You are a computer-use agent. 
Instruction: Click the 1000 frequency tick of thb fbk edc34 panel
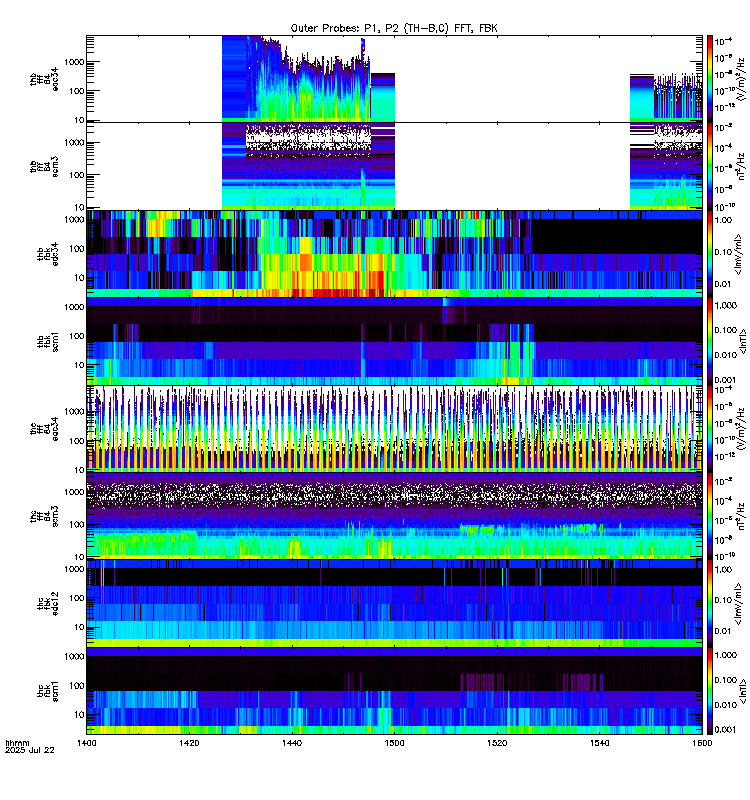point(74,219)
